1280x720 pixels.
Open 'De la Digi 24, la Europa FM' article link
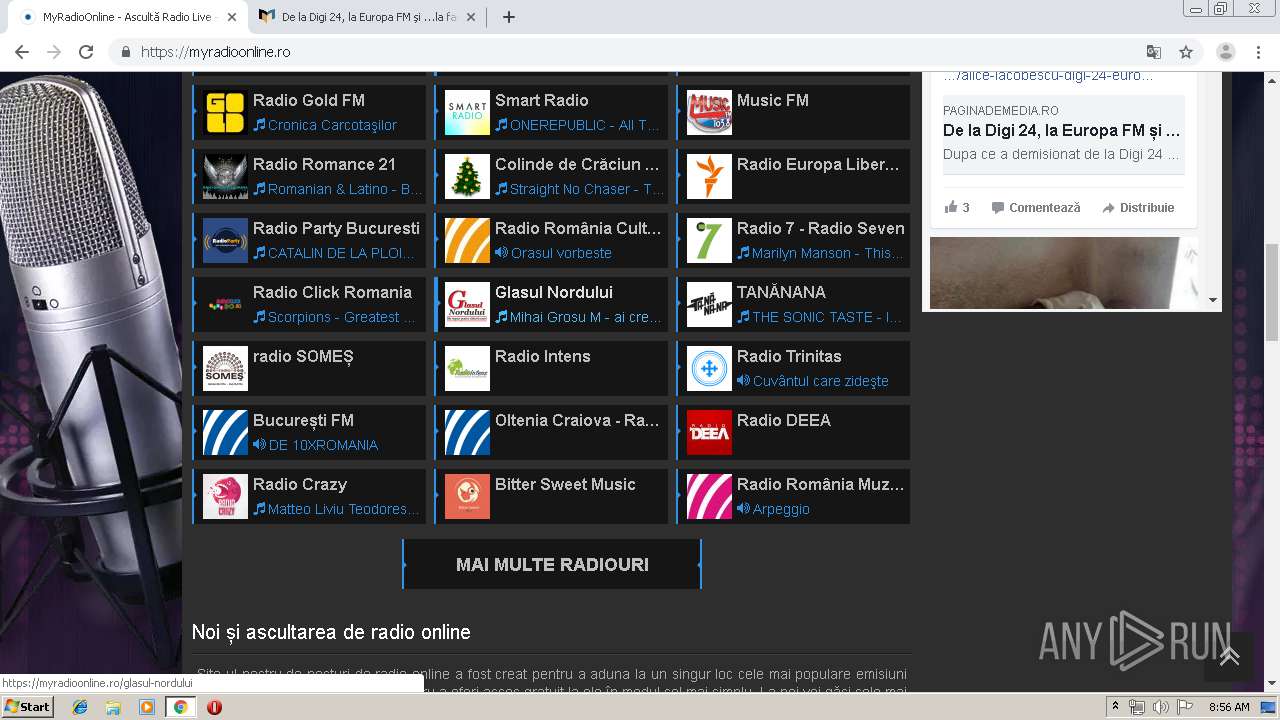click(x=1062, y=131)
